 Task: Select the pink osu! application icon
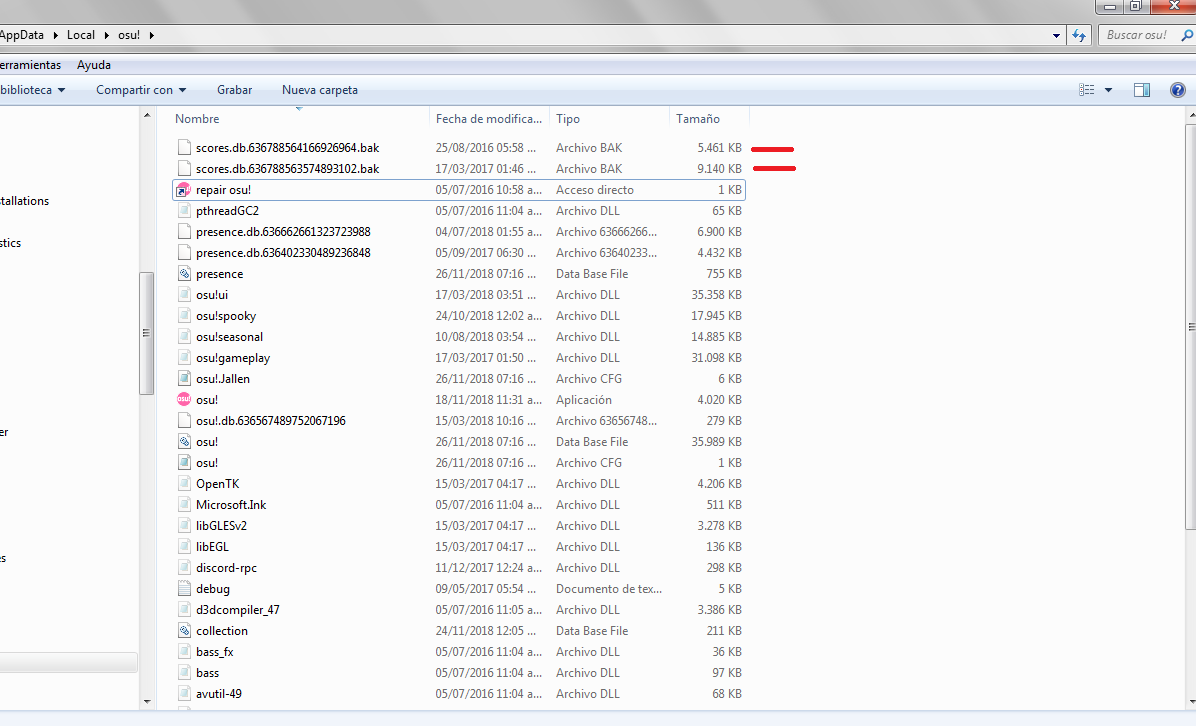184,400
